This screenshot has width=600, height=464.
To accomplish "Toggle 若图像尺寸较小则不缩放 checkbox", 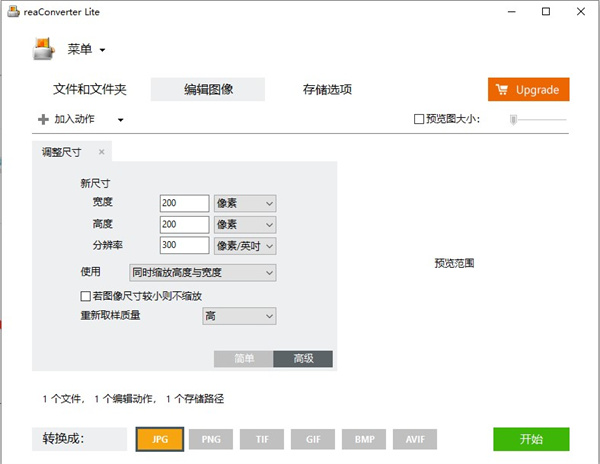I will tap(85, 296).
